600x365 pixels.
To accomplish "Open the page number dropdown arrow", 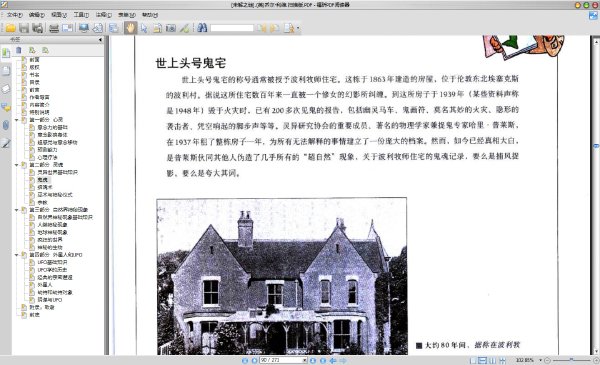I will pos(305,360).
